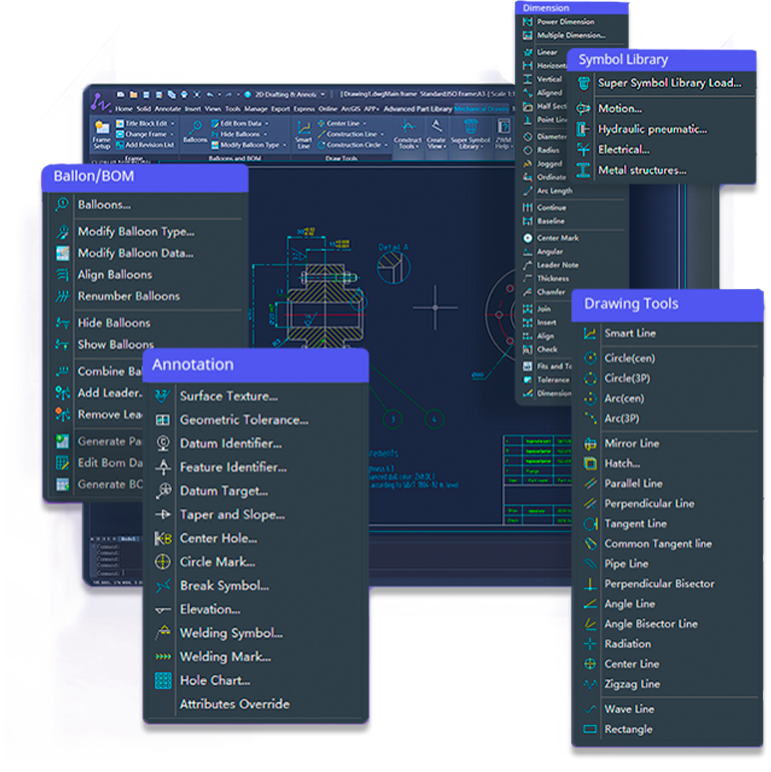Click the Circle Mark annotation icon
Screen dimensions: 771x772
(x=162, y=562)
